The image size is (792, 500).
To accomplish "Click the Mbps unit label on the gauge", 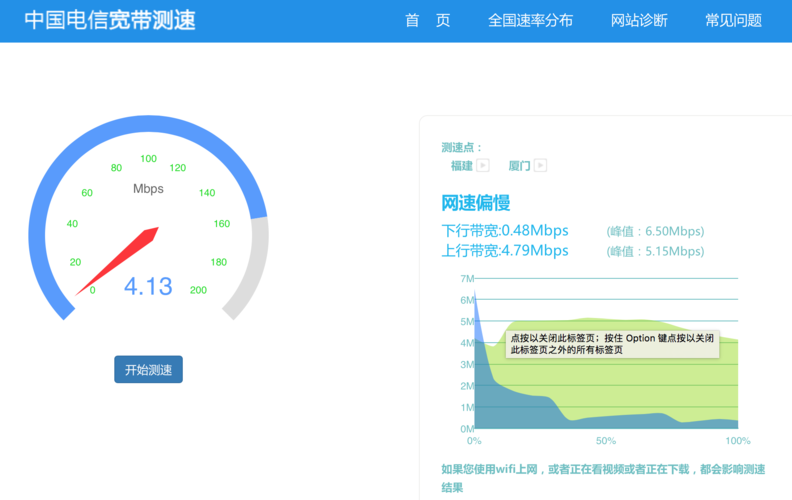I will click(x=148, y=189).
